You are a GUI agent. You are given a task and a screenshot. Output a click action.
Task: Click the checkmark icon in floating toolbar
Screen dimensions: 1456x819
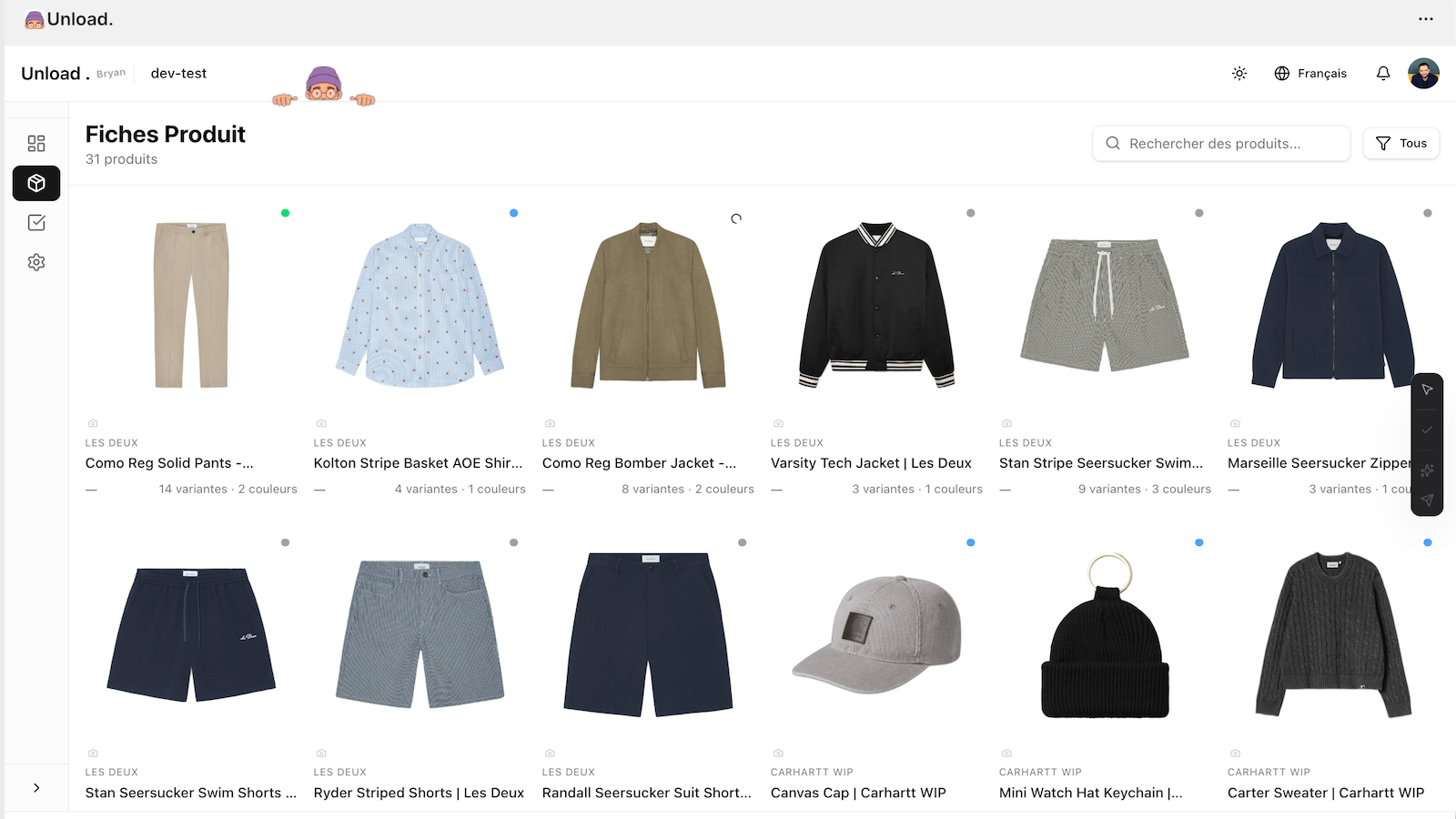[1427, 430]
